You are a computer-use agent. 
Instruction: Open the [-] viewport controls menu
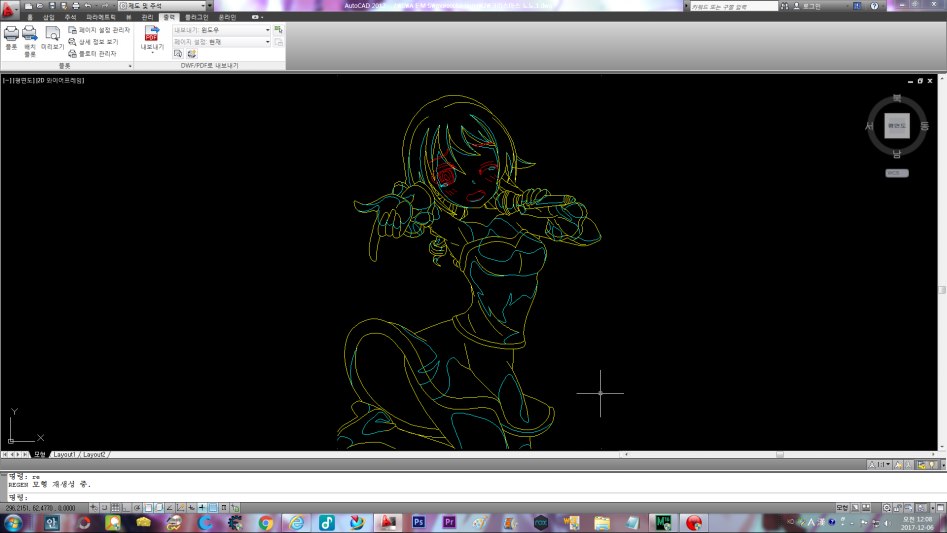(6, 80)
